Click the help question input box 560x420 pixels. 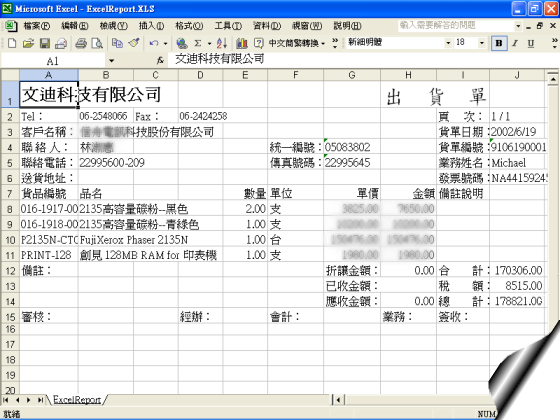point(455,25)
